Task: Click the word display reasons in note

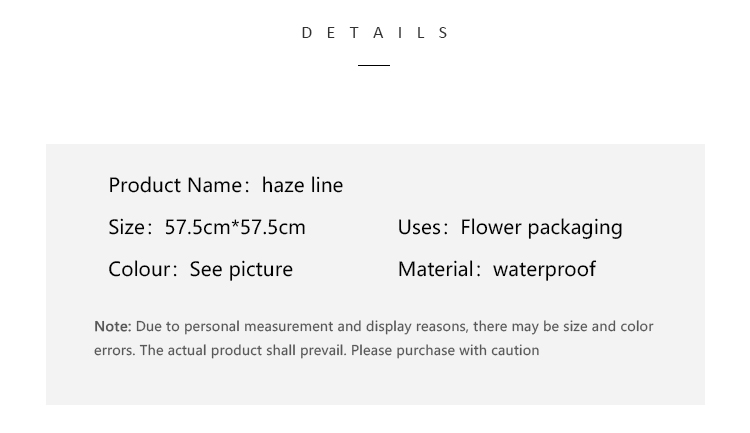Action: (418, 327)
